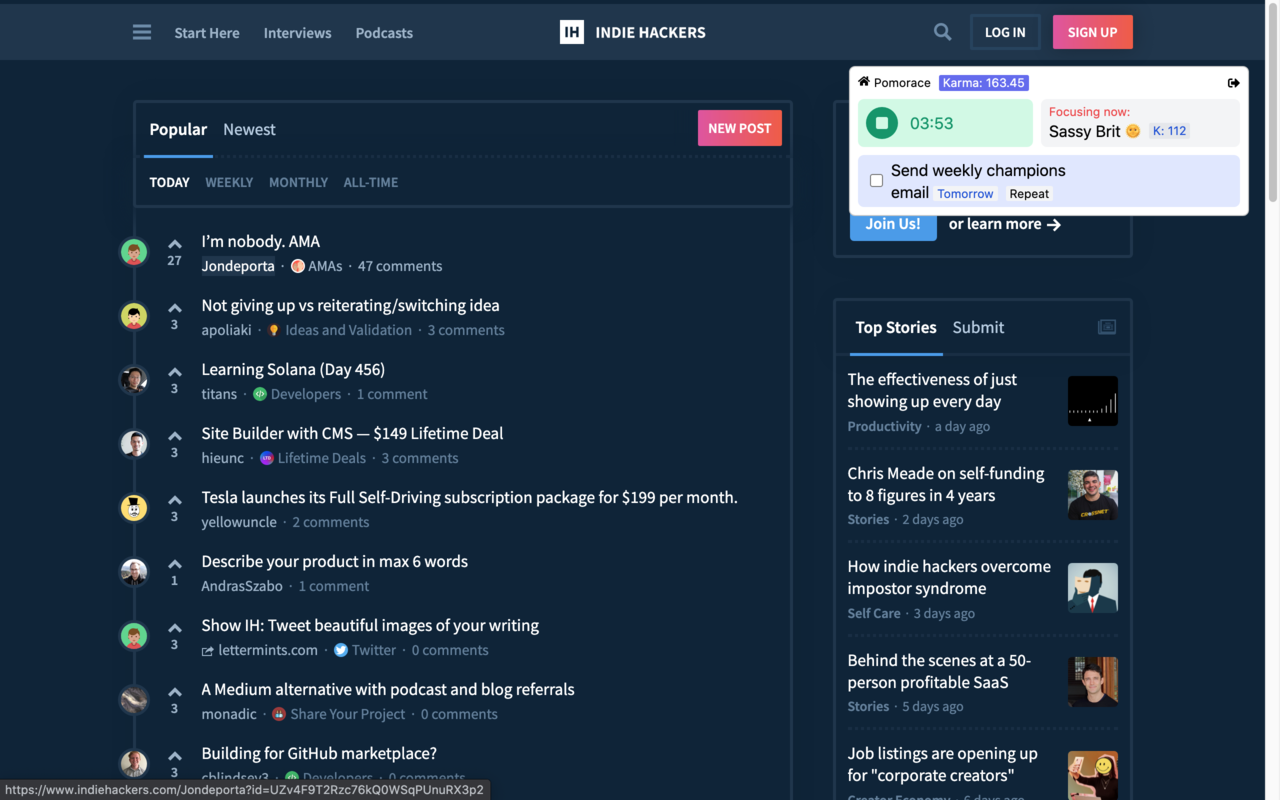This screenshot has height=800, width=1280.
Task: Click the 03:53 timer display
Action: [x=931, y=123]
